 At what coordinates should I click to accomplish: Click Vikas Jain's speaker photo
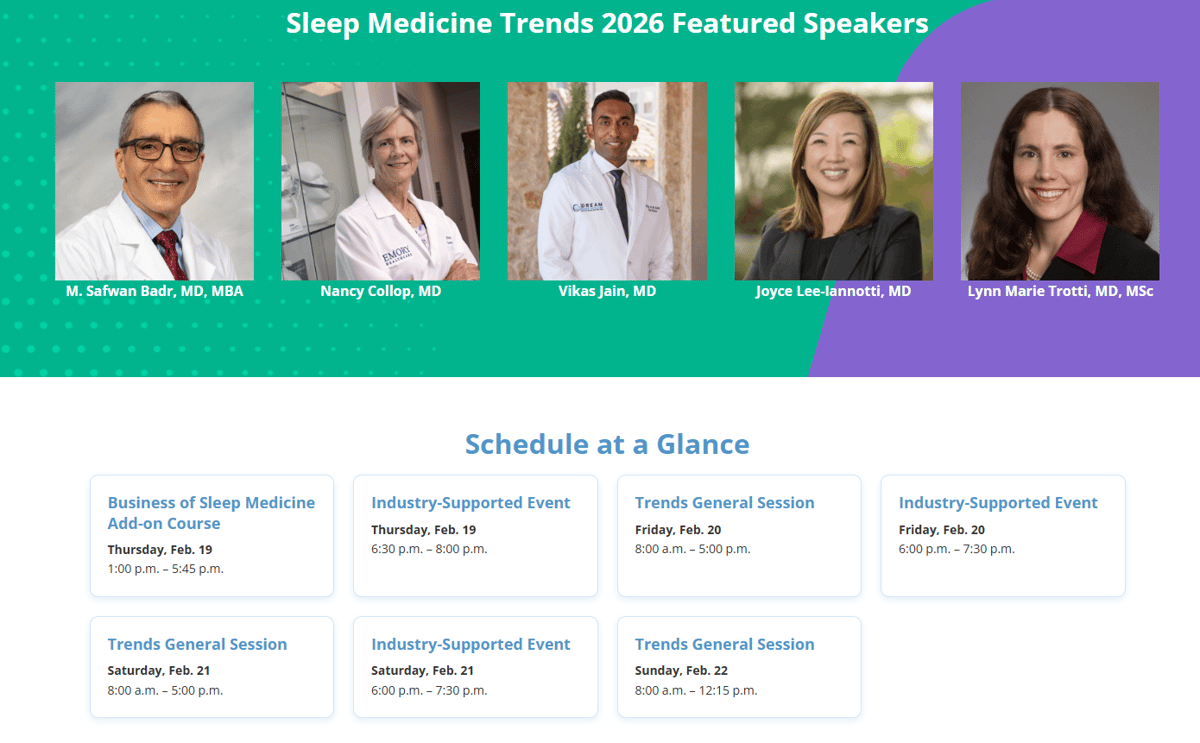(607, 181)
